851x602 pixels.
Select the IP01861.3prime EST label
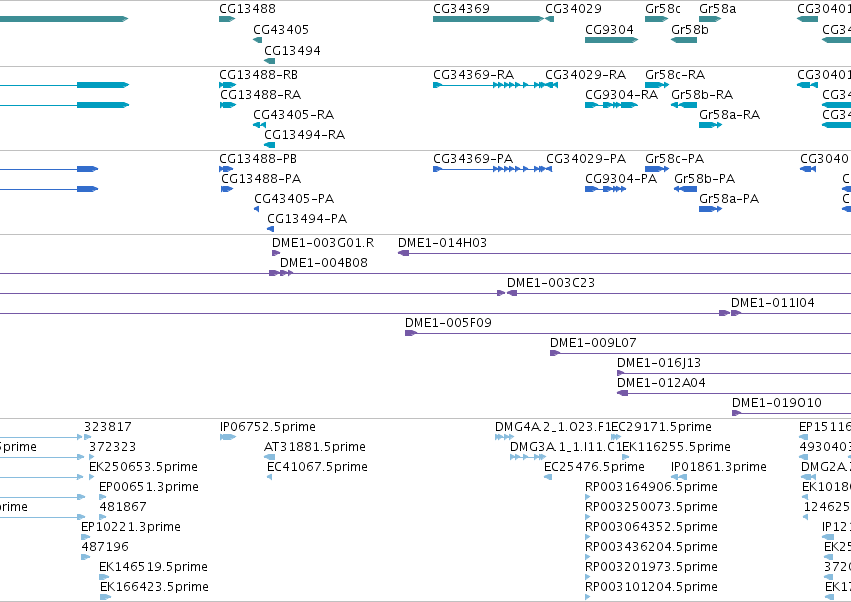point(719,467)
